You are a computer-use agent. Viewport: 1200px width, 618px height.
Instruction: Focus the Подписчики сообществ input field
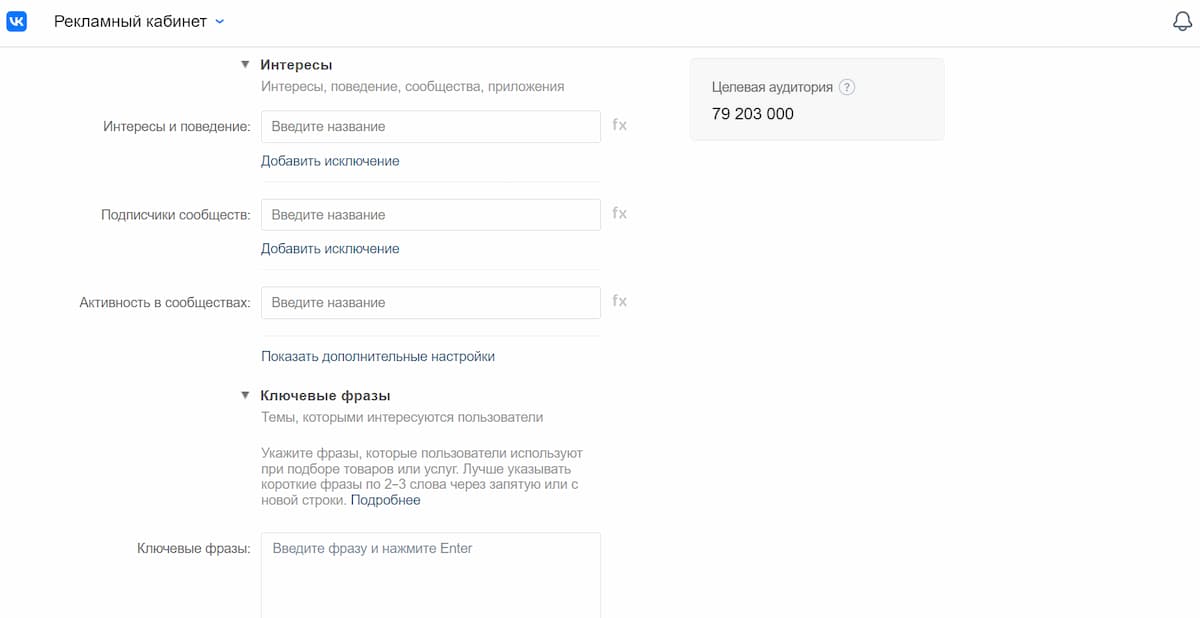[x=430, y=215]
